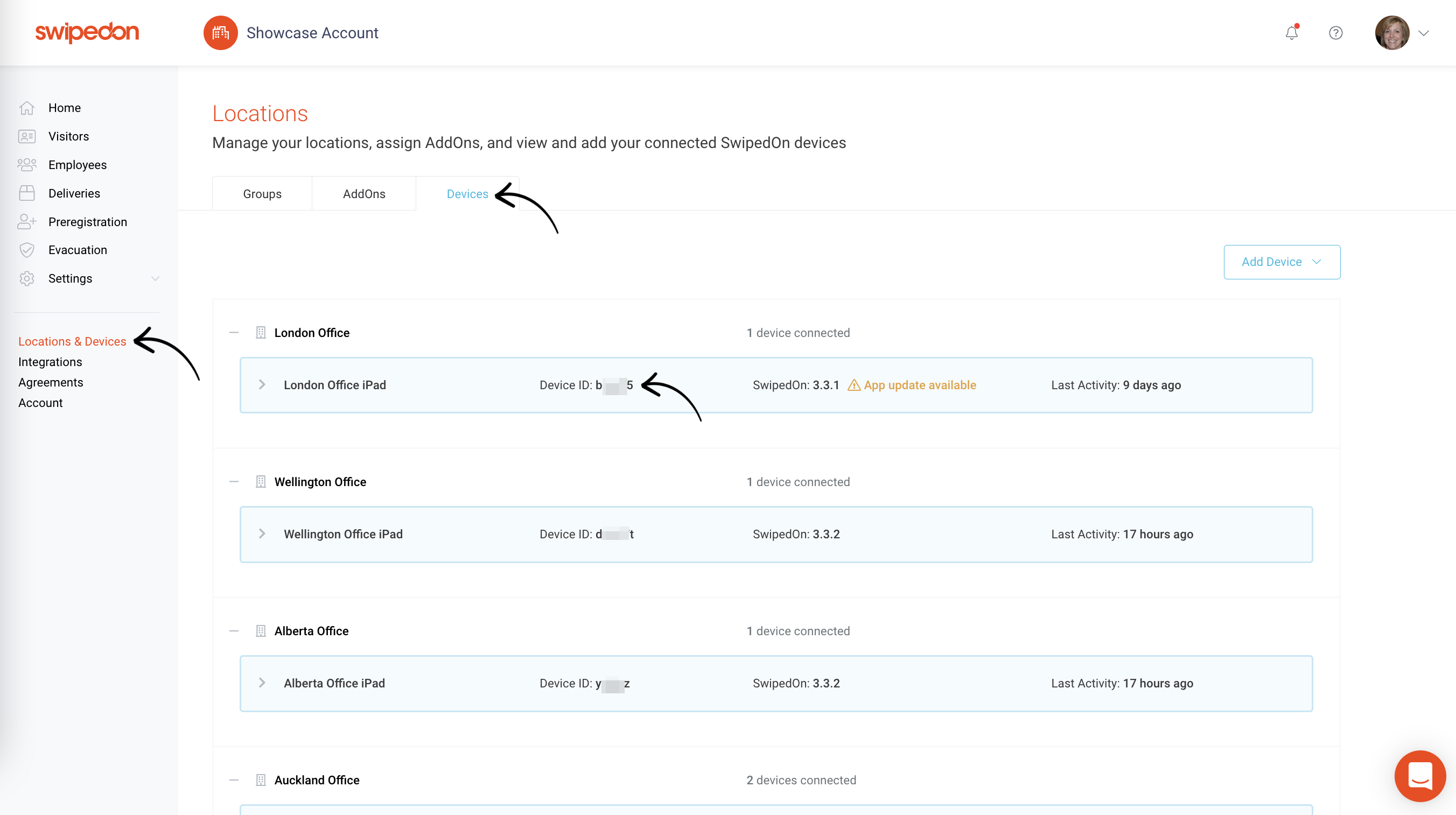Click the London Office iPad device name
Image resolution: width=1456 pixels, height=815 pixels.
[335, 385]
